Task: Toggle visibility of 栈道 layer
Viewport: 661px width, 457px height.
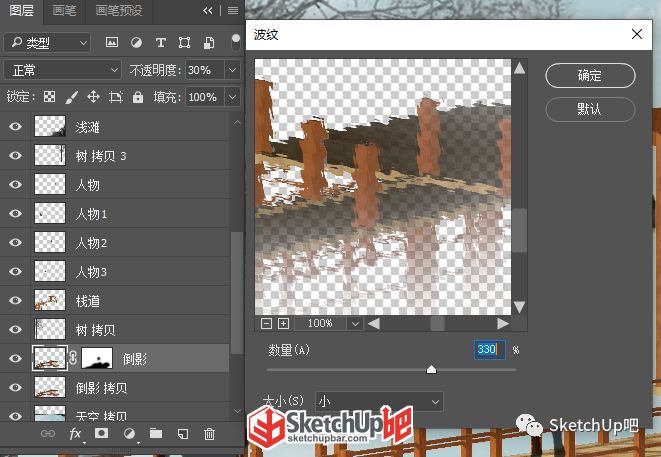Action: pyautogui.click(x=16, y=300)
